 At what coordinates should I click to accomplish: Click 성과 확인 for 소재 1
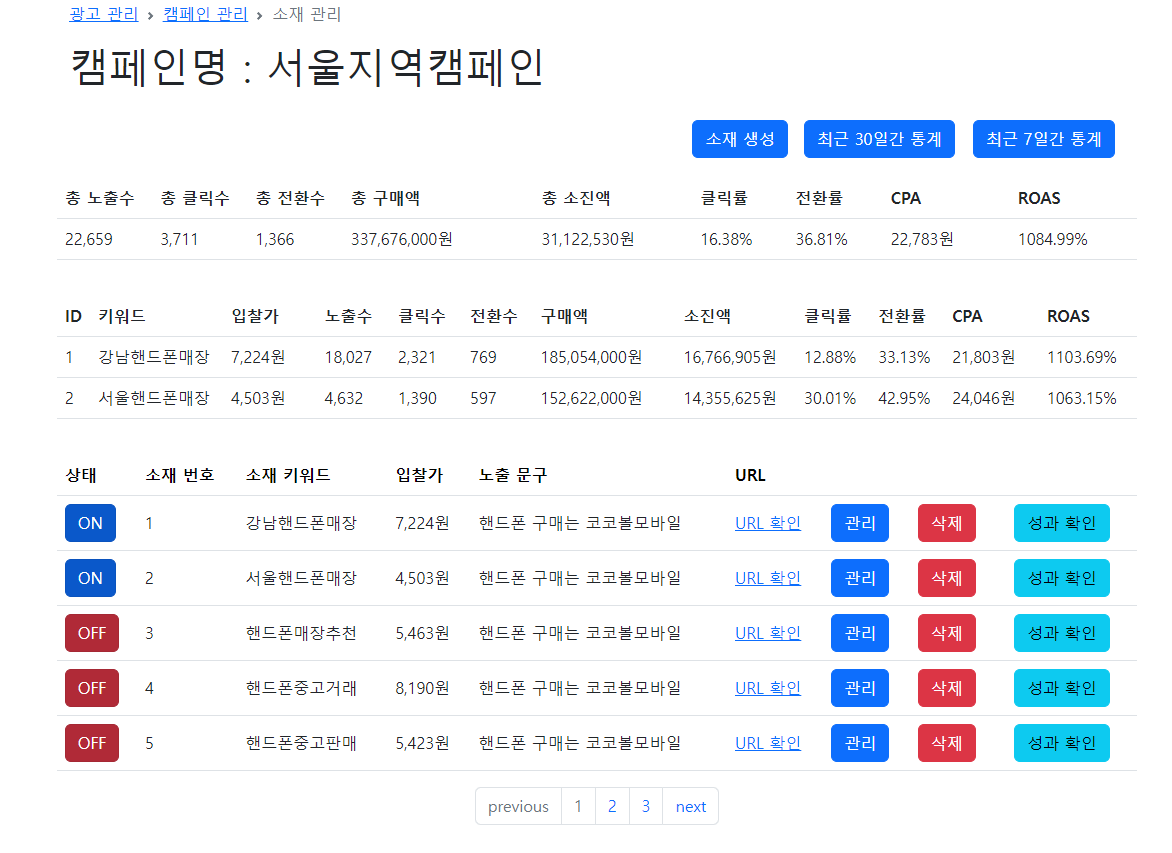click(1061, 523)
